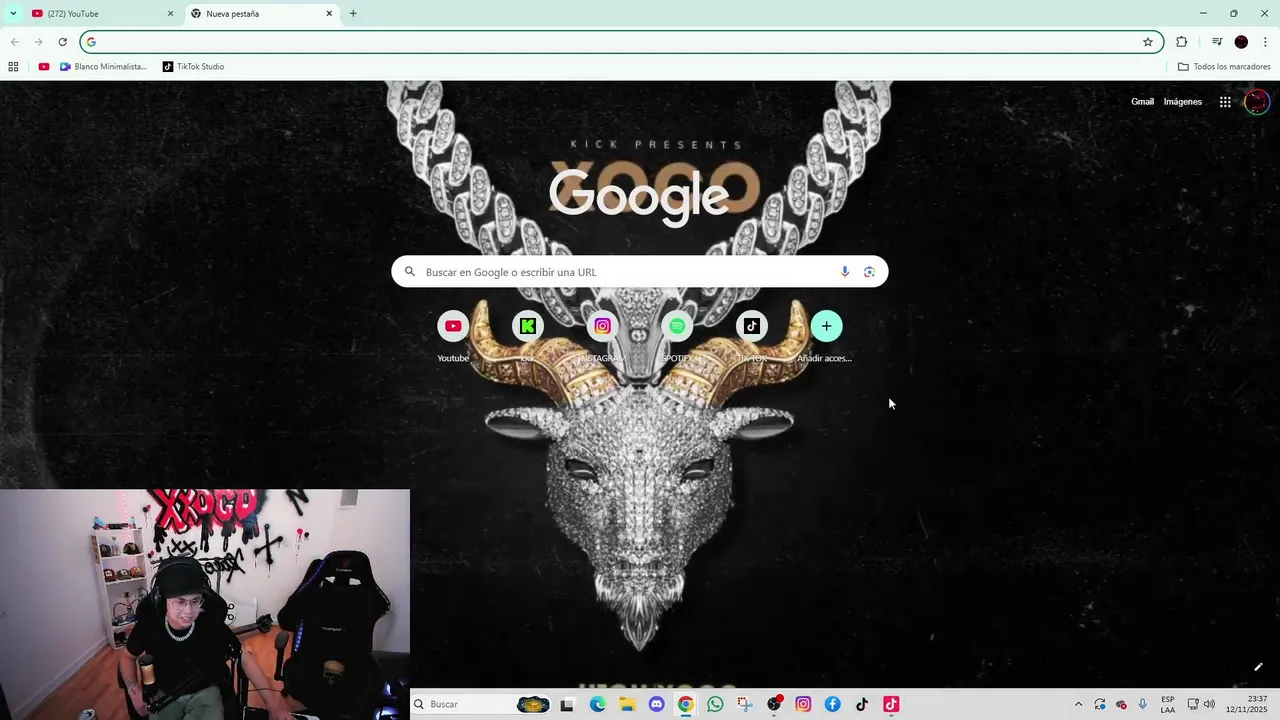
Task: Open the volume control in system tray
Action: pos(1209,704)
